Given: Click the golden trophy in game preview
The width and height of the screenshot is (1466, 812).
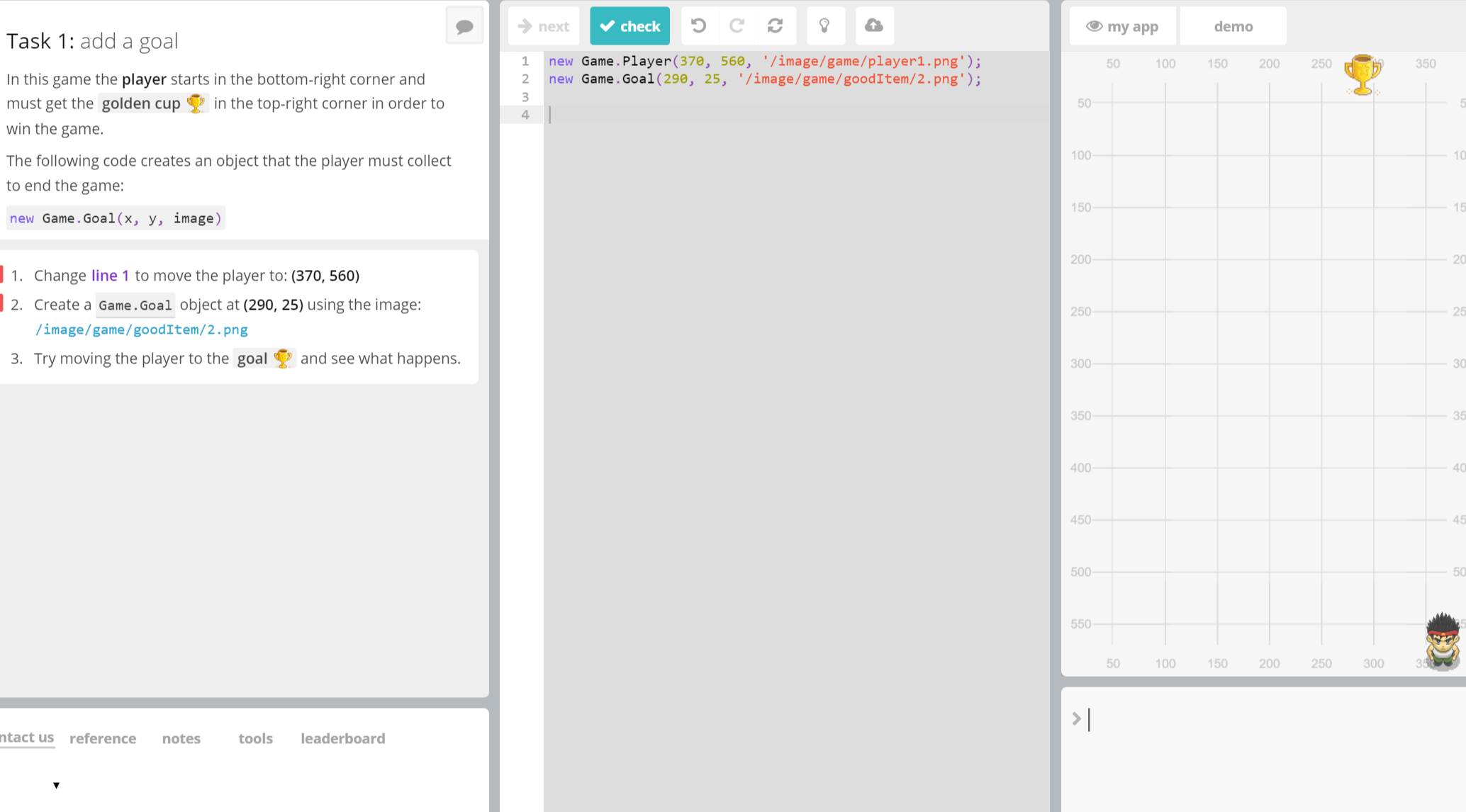Looking at the screenshot, I should tap(1362, 74).
